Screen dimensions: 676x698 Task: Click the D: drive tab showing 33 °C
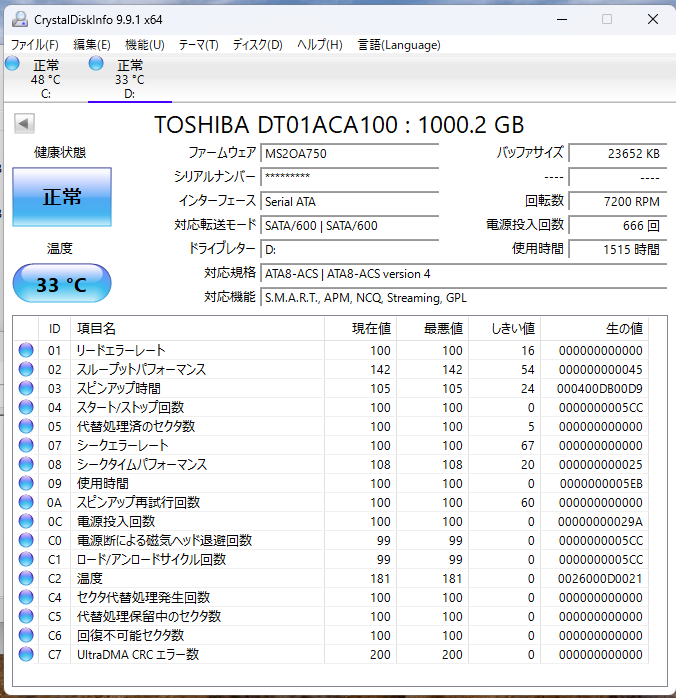click(130, 79)
